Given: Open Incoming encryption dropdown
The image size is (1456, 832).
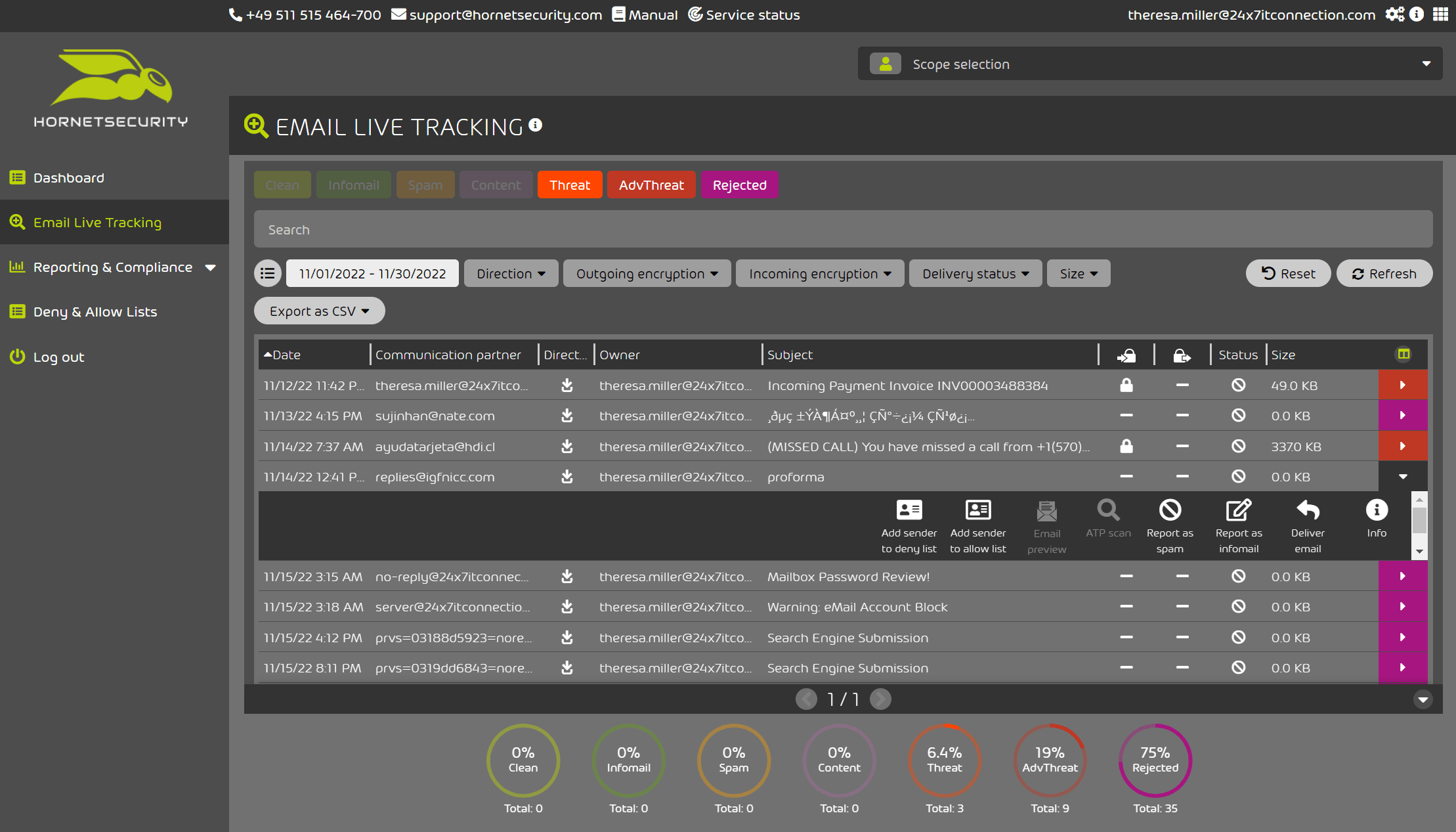Looking at the screenshot, I should [820, 273].
